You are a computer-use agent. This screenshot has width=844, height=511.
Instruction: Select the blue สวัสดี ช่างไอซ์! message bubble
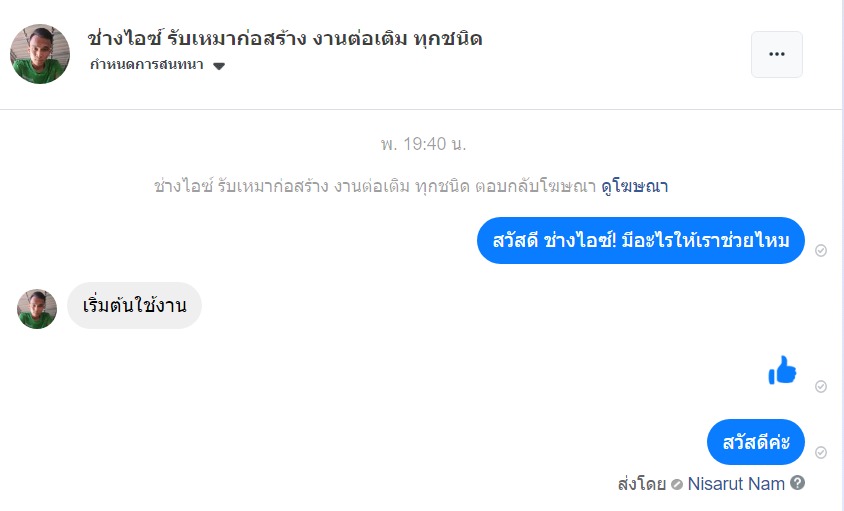click(640, 240)
